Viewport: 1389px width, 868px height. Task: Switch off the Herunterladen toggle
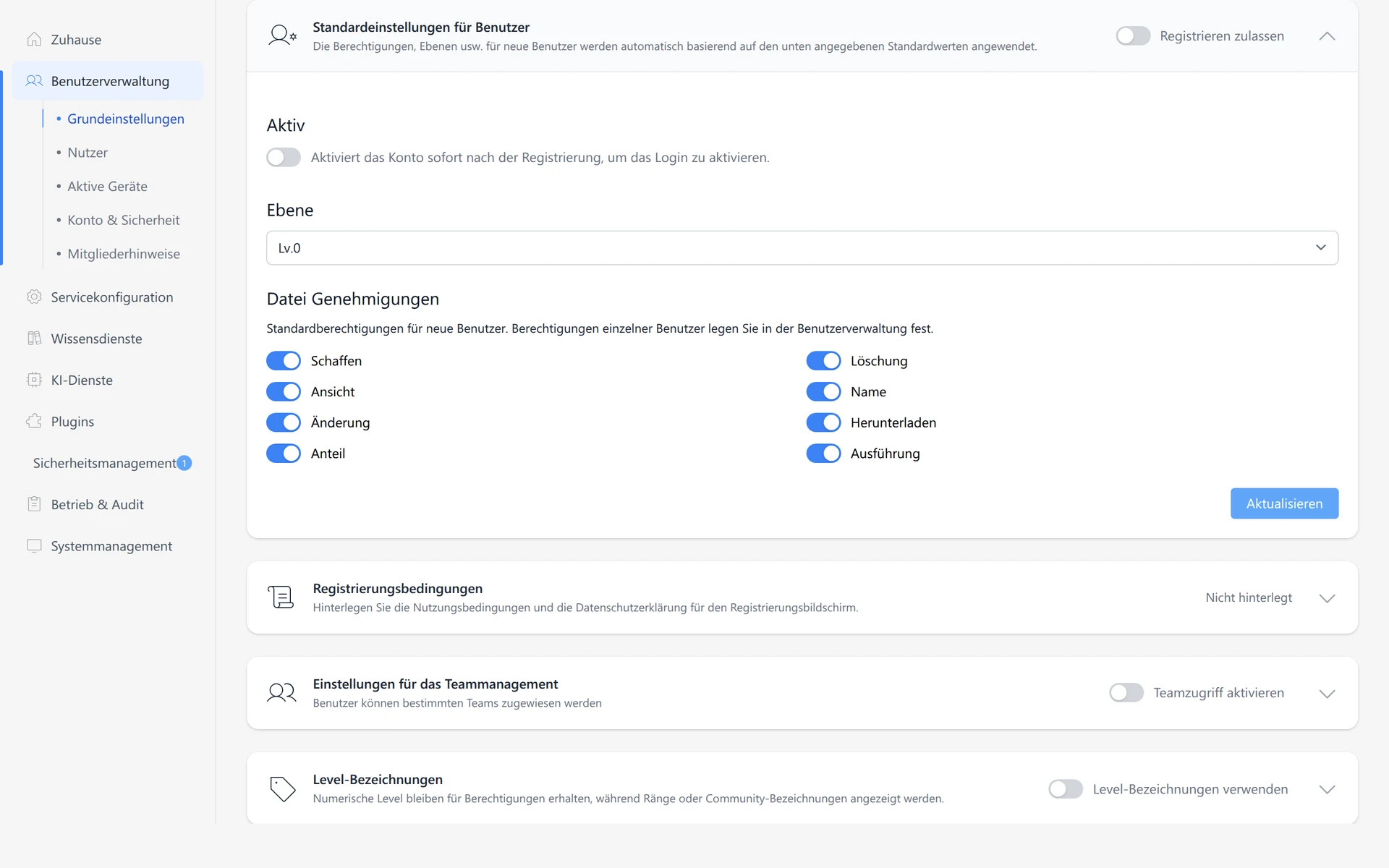click(823, 422)
